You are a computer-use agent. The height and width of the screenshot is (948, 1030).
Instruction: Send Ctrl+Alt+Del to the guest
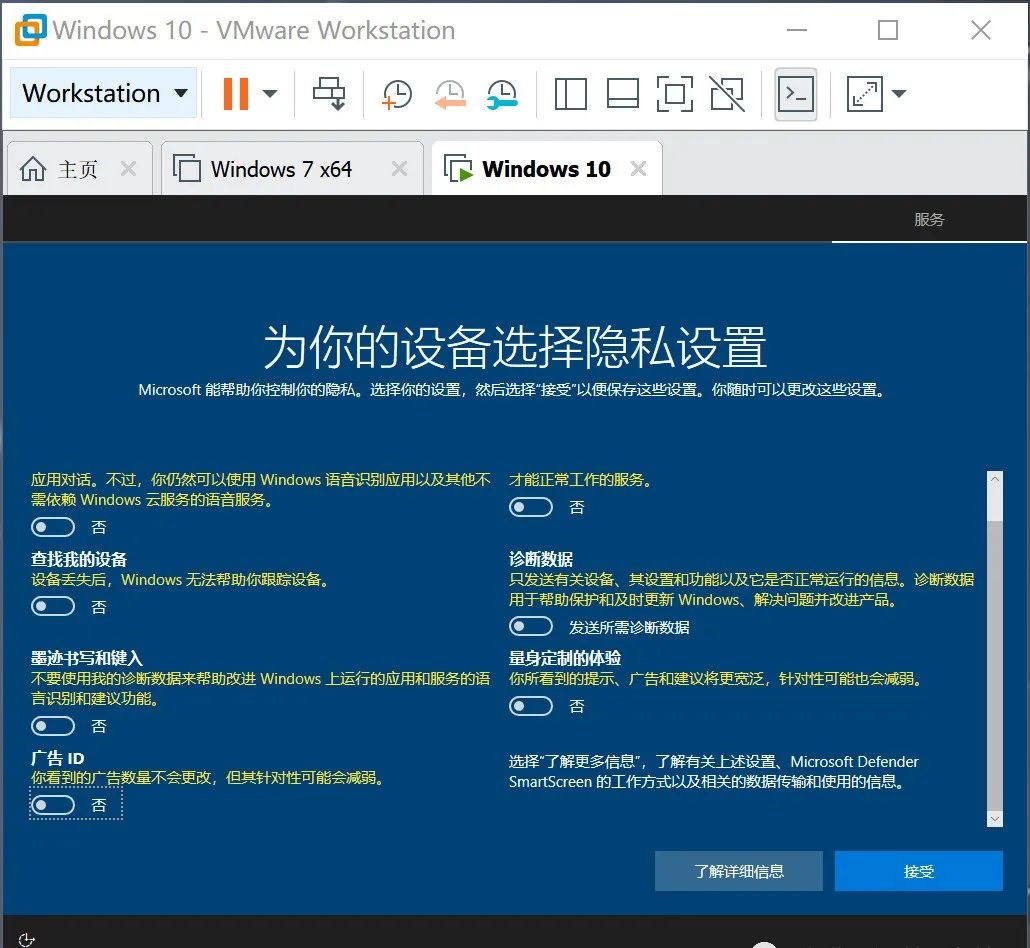[329, 93]
